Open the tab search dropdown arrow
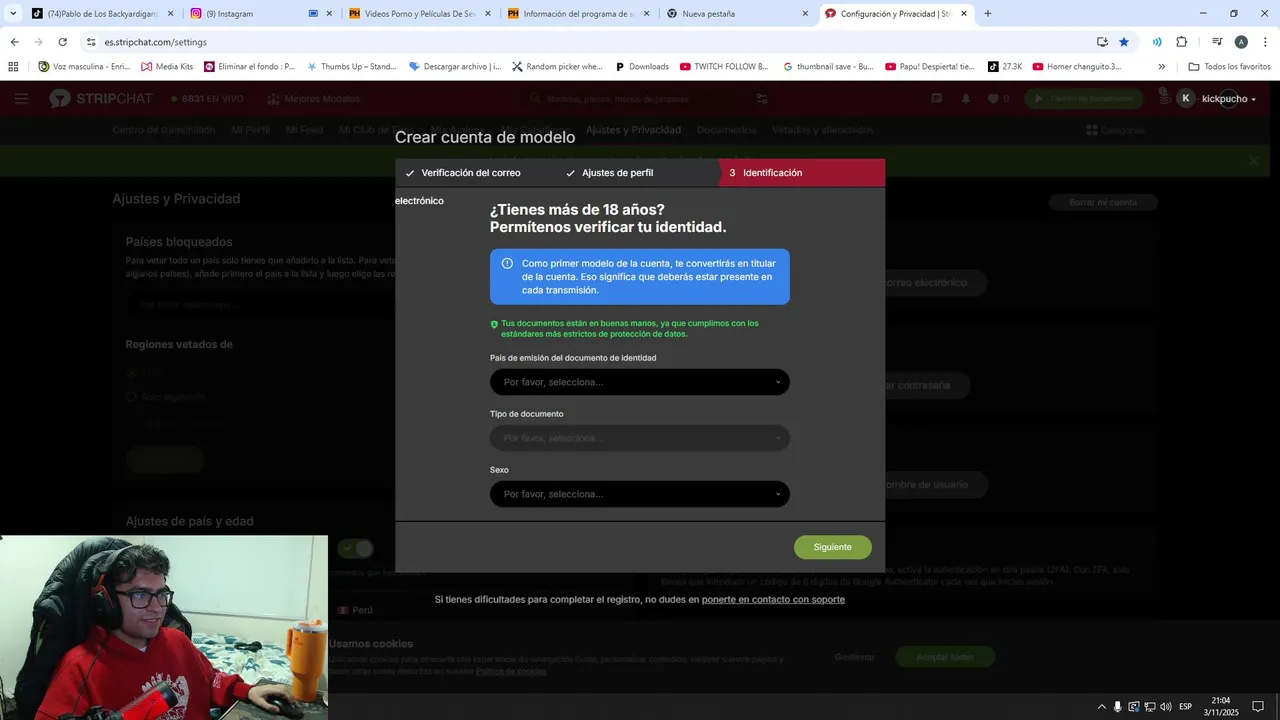The image size is (1280, 720). [x=13, y=14]
